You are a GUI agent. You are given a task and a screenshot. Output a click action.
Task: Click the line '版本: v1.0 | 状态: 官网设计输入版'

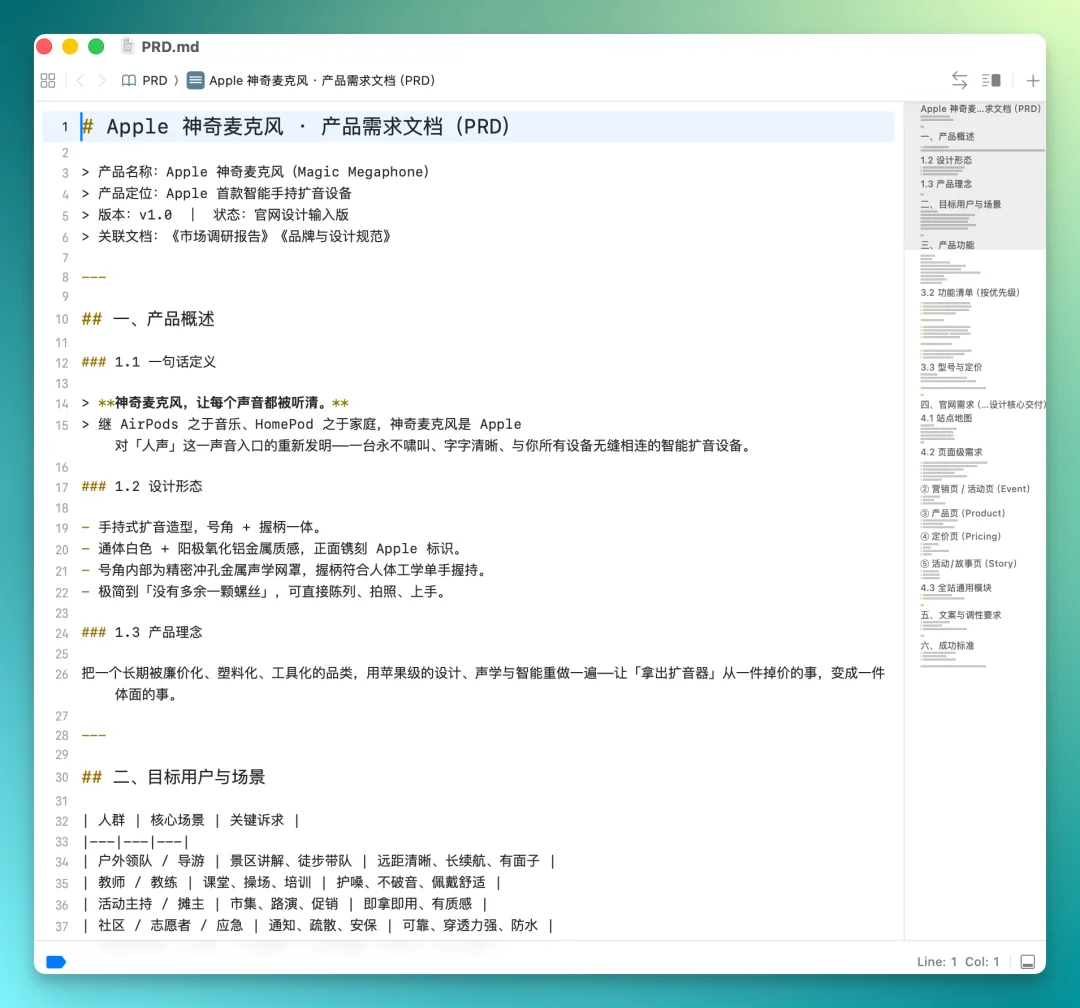(216, 214)
